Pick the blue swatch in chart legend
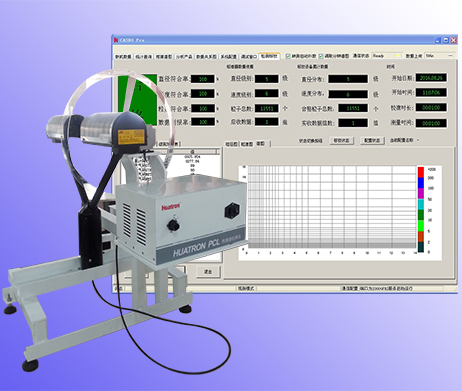This screenshot has height=391, width=462. click(x=421, y=183)
